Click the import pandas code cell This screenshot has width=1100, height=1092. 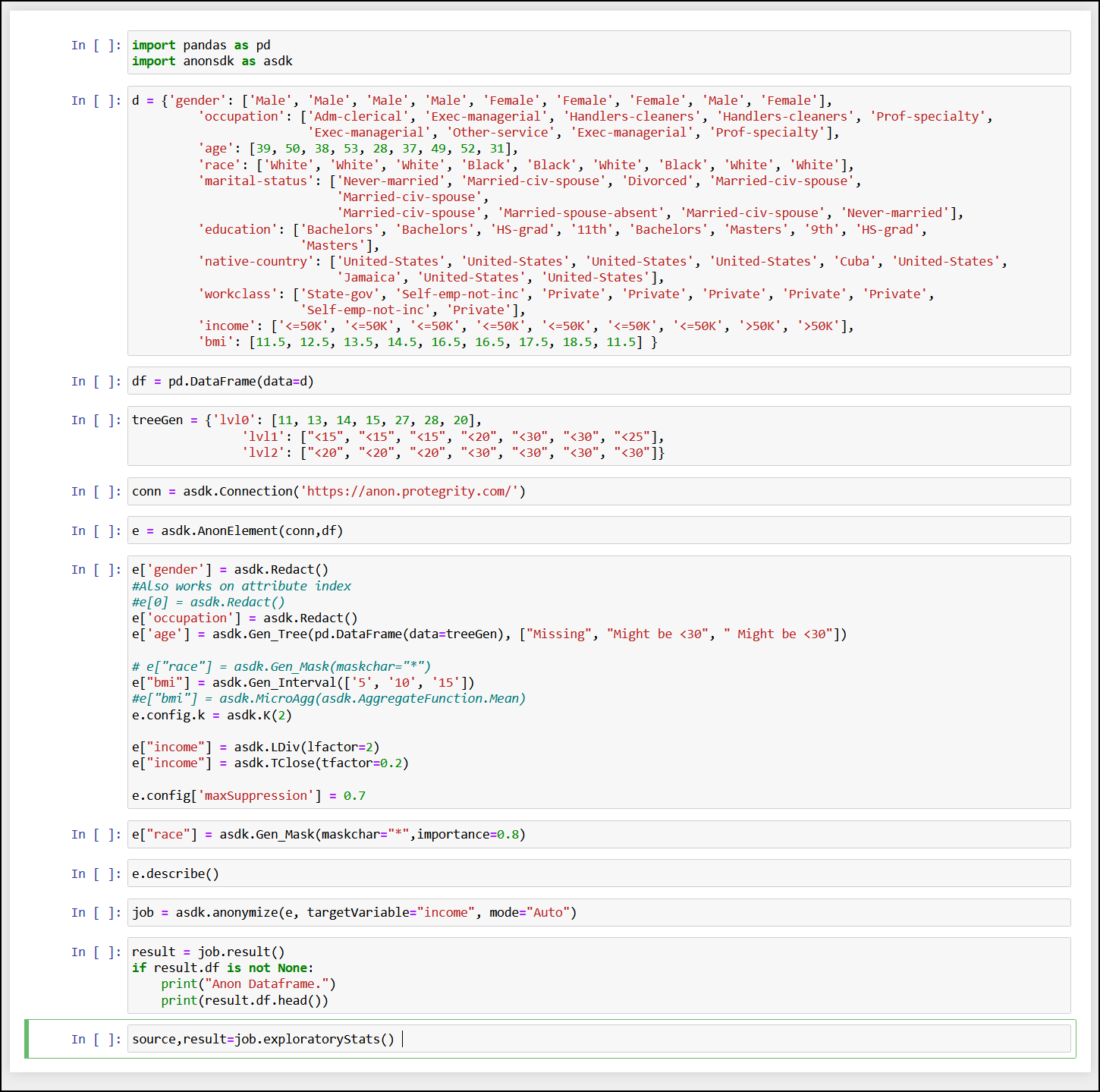coord(599,53)
